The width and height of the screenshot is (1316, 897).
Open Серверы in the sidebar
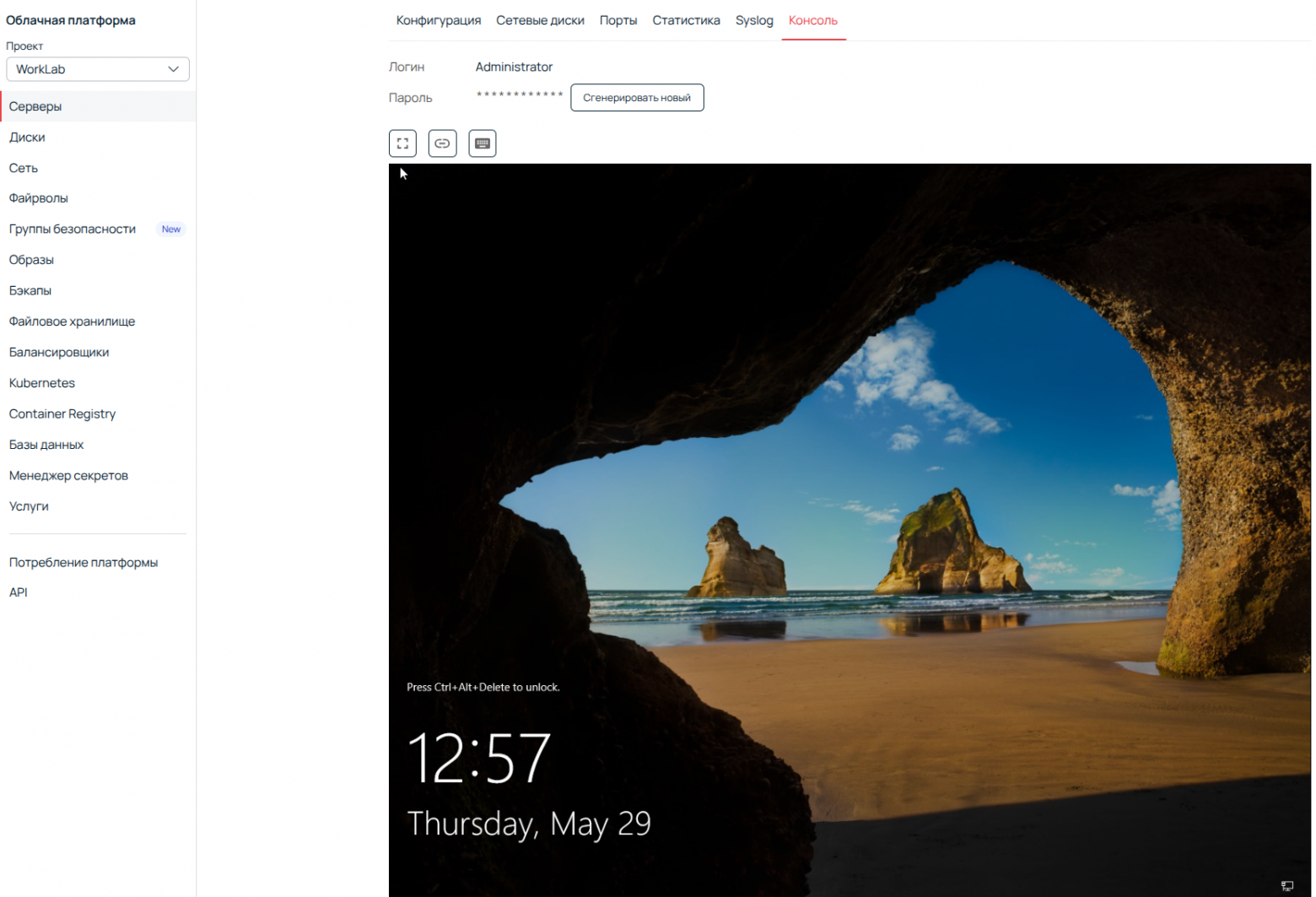tap(98, 106)
